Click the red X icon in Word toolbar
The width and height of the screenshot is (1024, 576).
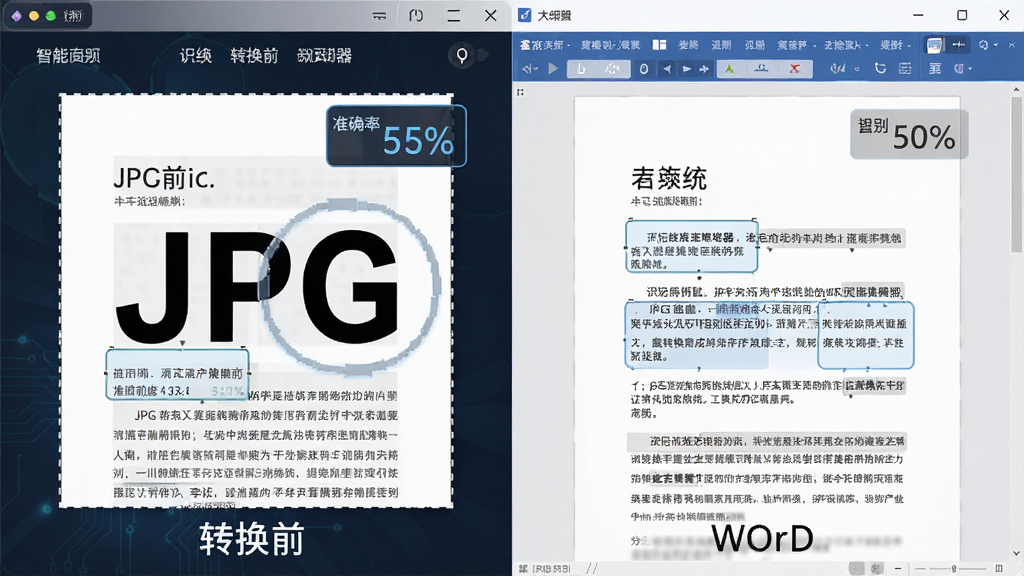tap(795, 69)
